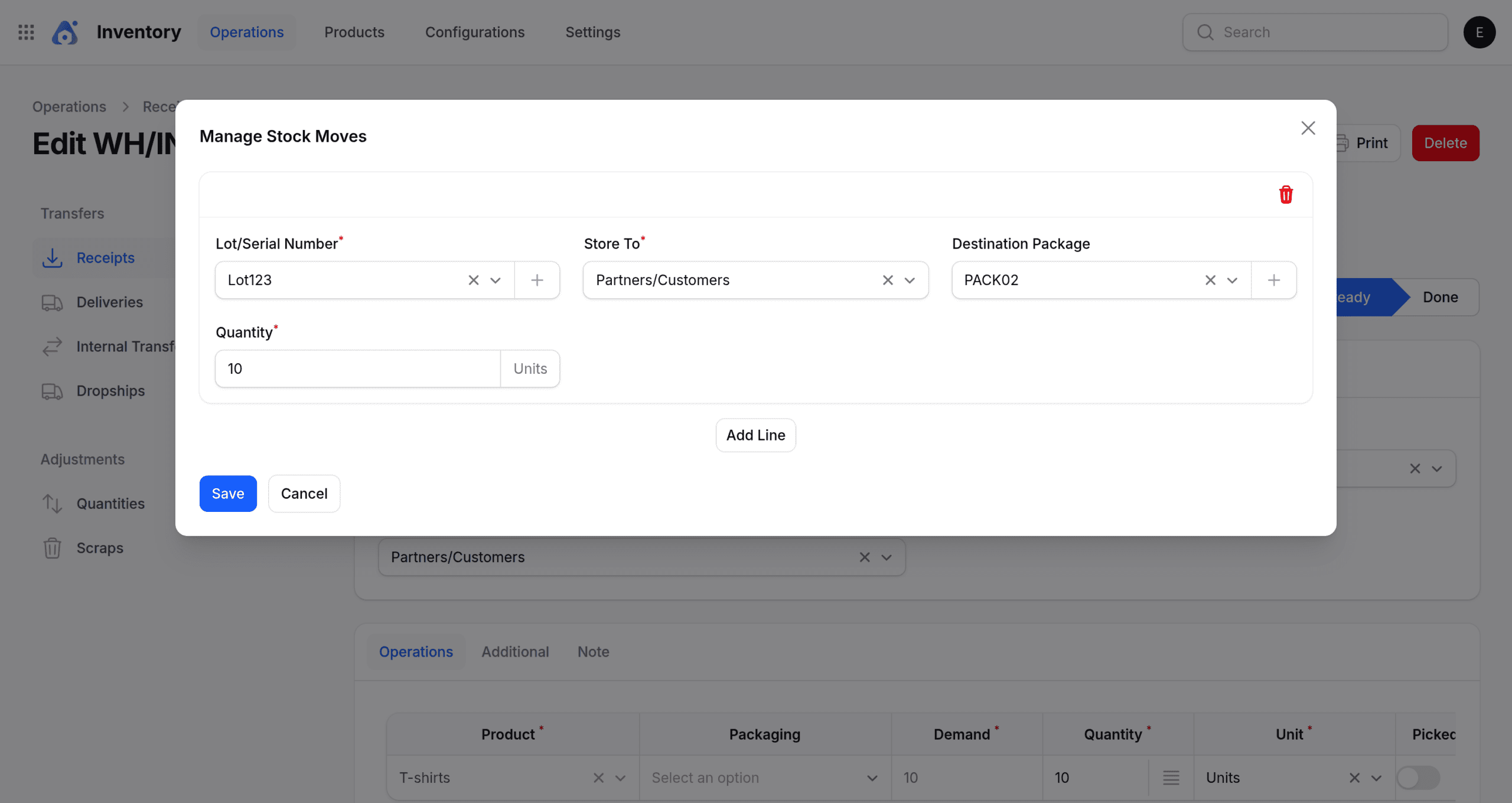Click the user avatar E icon

click(1478, 32)
